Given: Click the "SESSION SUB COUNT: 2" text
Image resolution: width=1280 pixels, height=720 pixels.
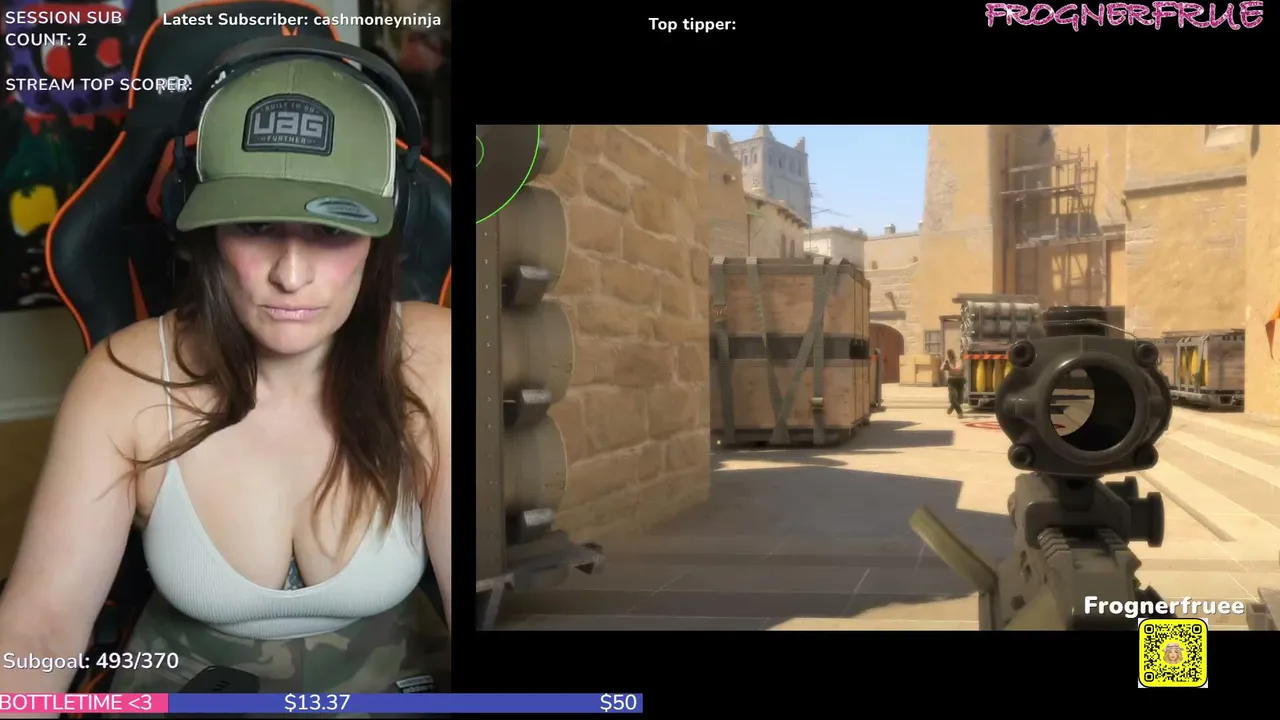Looking at the screenshot, I should point(64,28).
